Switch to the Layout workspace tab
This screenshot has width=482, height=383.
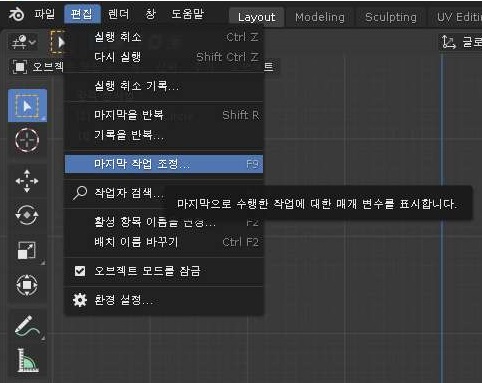[257, 17]
